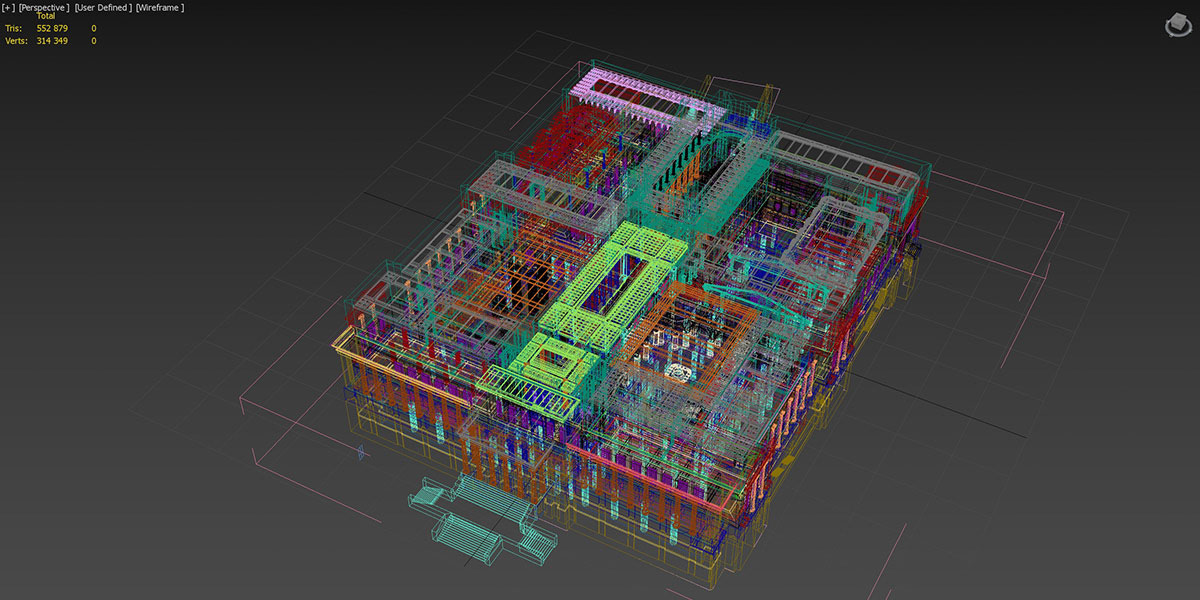Click the Tris total count 552 879
Image resolution: width=1200 pixels, height=600 pixels.
(x=52, y=29)
